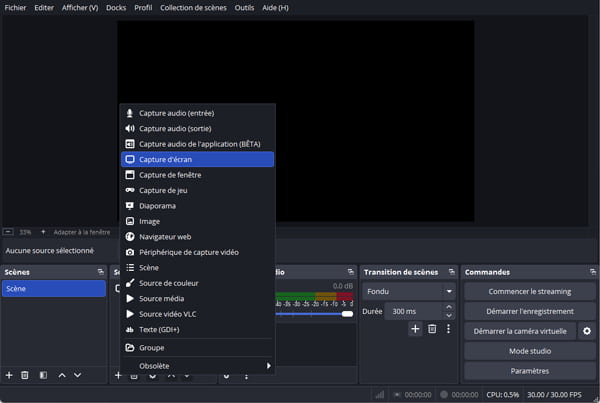The width and height of the screenshot is (600, 403).
Task: Move the scene up with arrow icon
Action: pyautogui.click(x=62, y=375)
